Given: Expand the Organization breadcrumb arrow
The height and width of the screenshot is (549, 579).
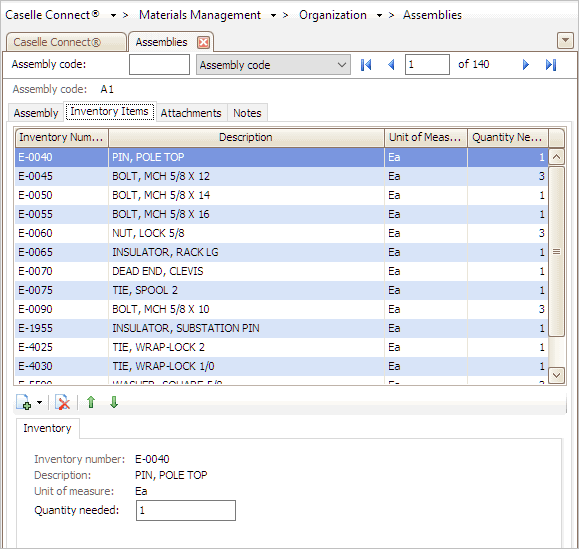Looking at the screenshot, I should click(x=379, y=16).
